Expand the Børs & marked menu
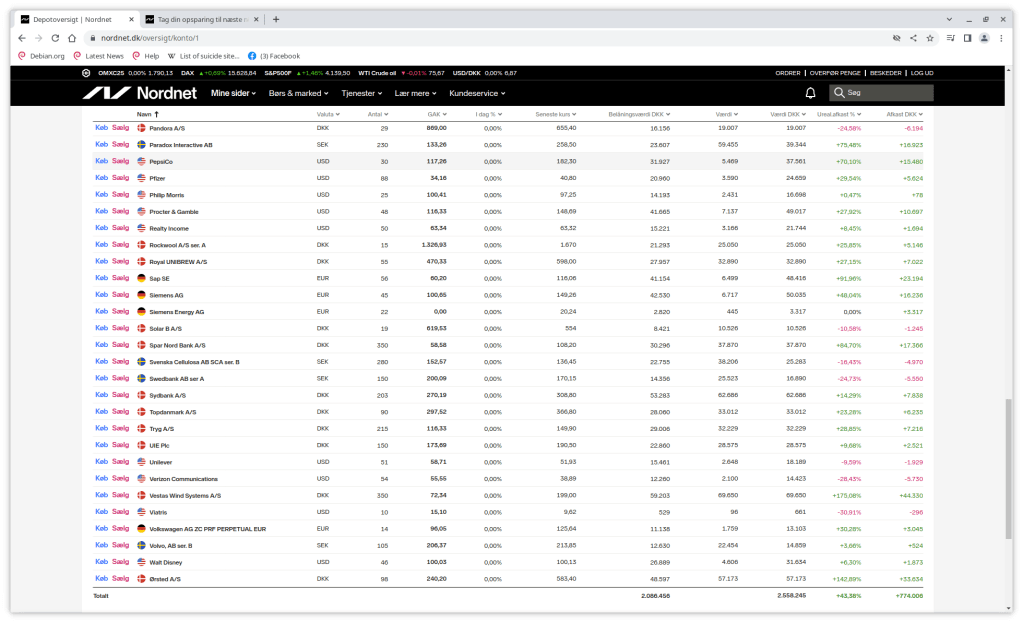 pyautogui.click(x=298, y=93)
